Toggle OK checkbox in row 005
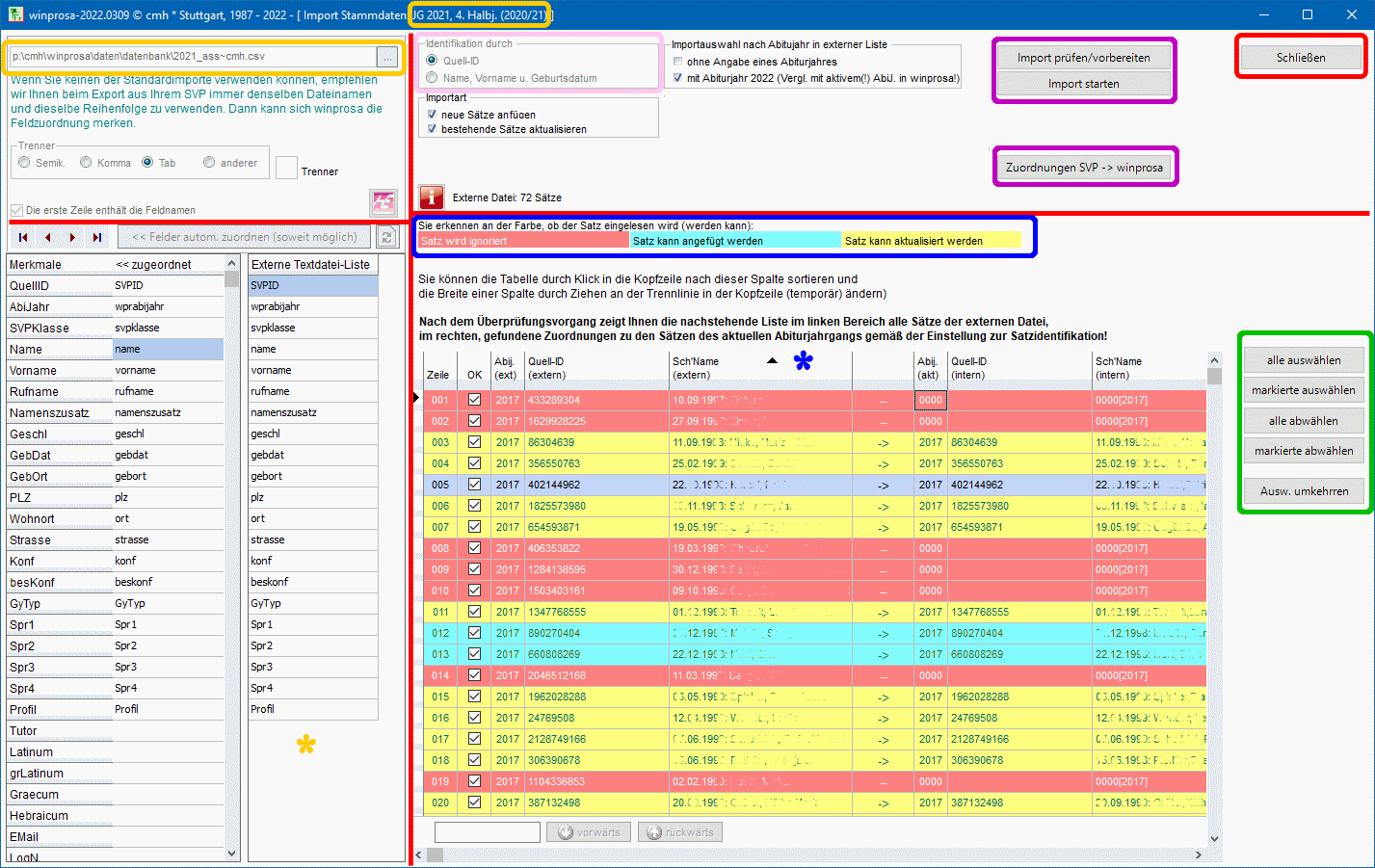 point(474,485)
